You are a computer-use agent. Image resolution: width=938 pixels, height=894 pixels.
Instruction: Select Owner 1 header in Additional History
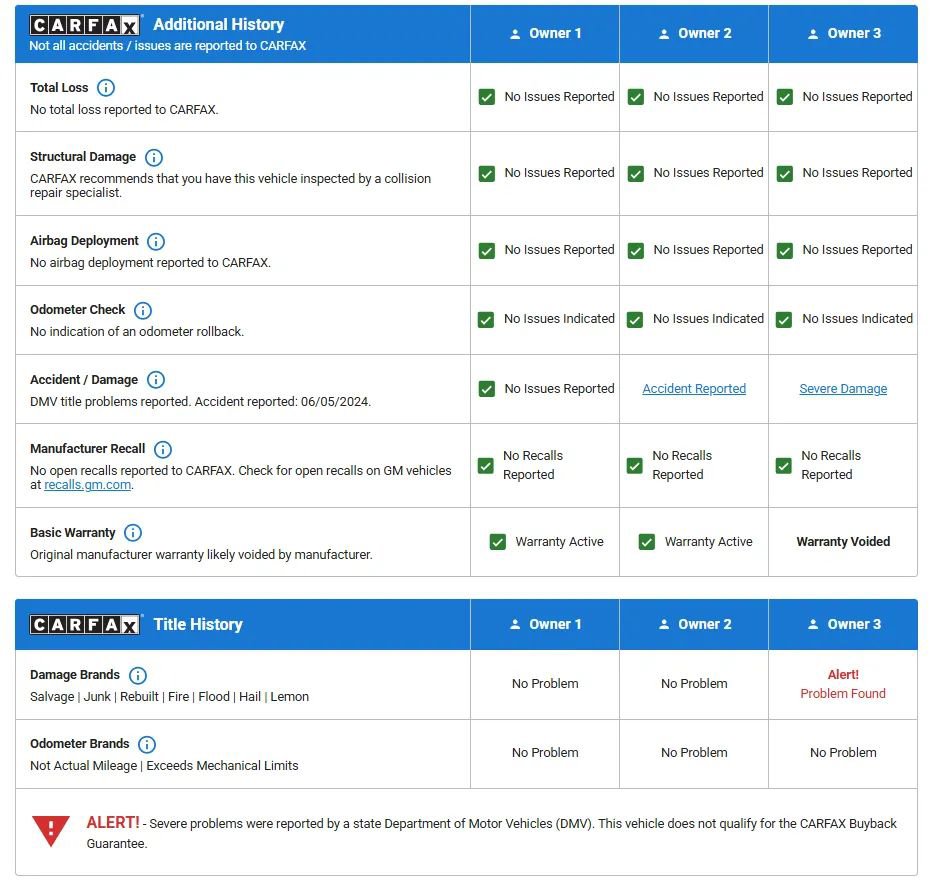tap(545, 33)
